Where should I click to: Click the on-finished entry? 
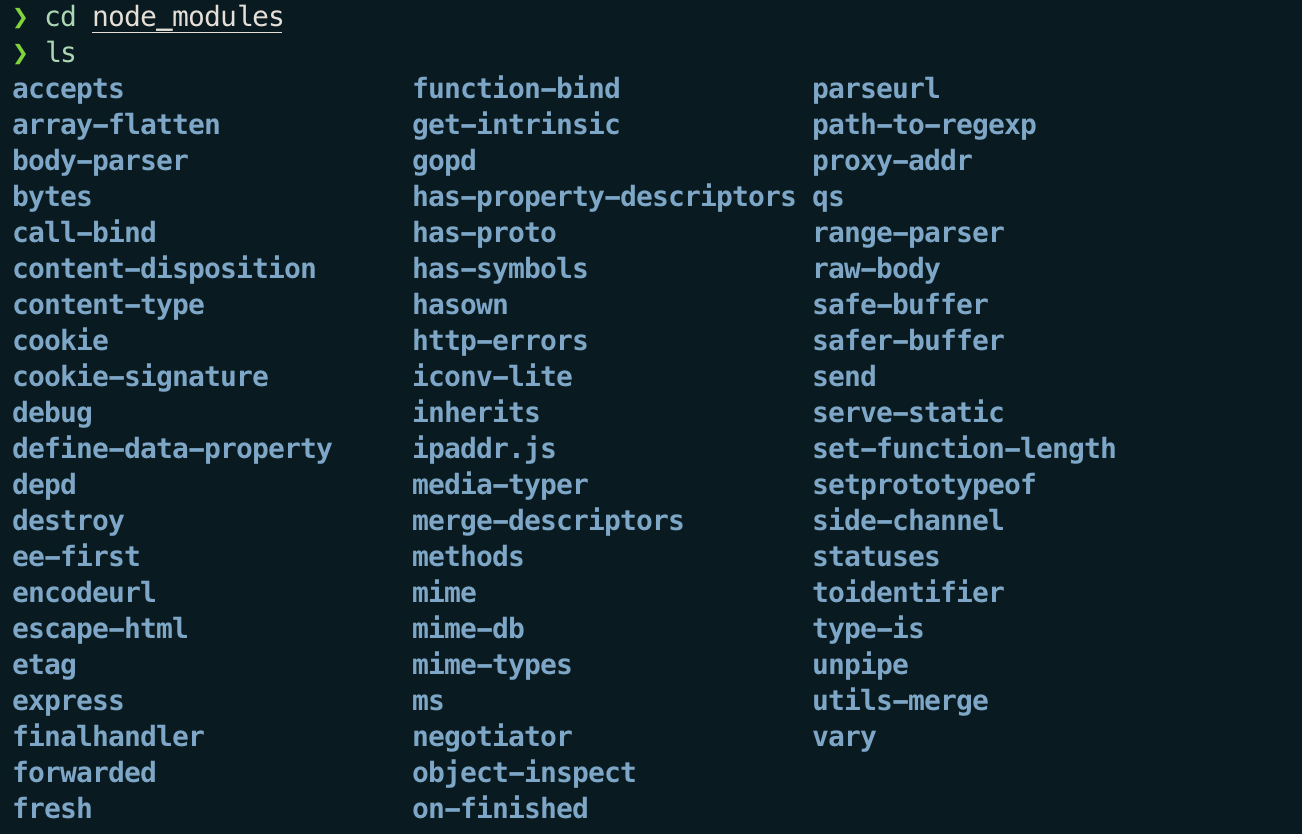point(500,809)
